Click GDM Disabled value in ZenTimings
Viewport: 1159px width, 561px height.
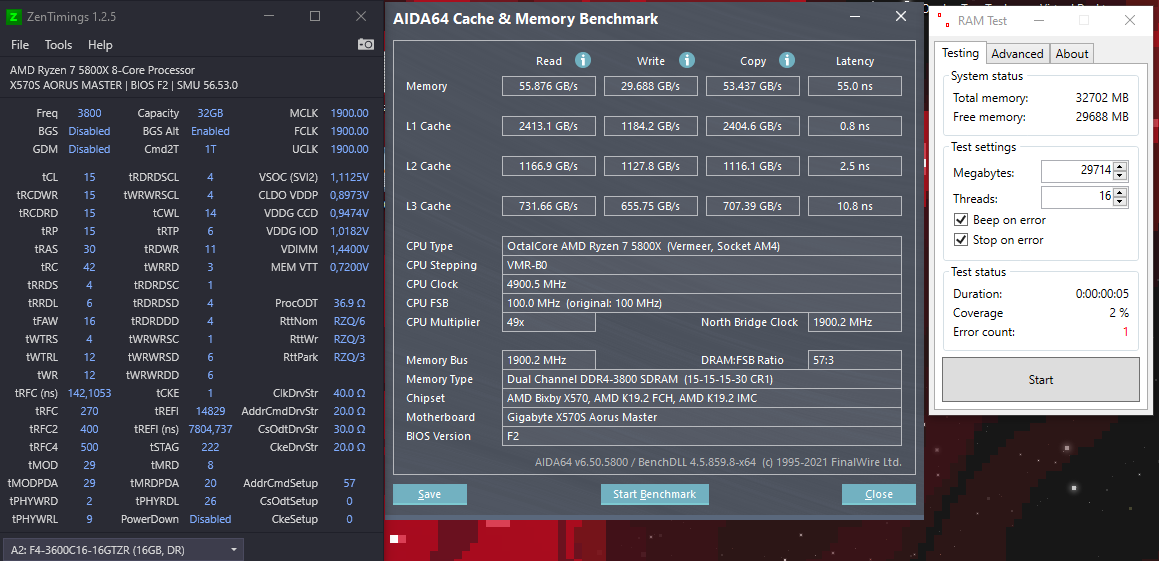[89, 149]
